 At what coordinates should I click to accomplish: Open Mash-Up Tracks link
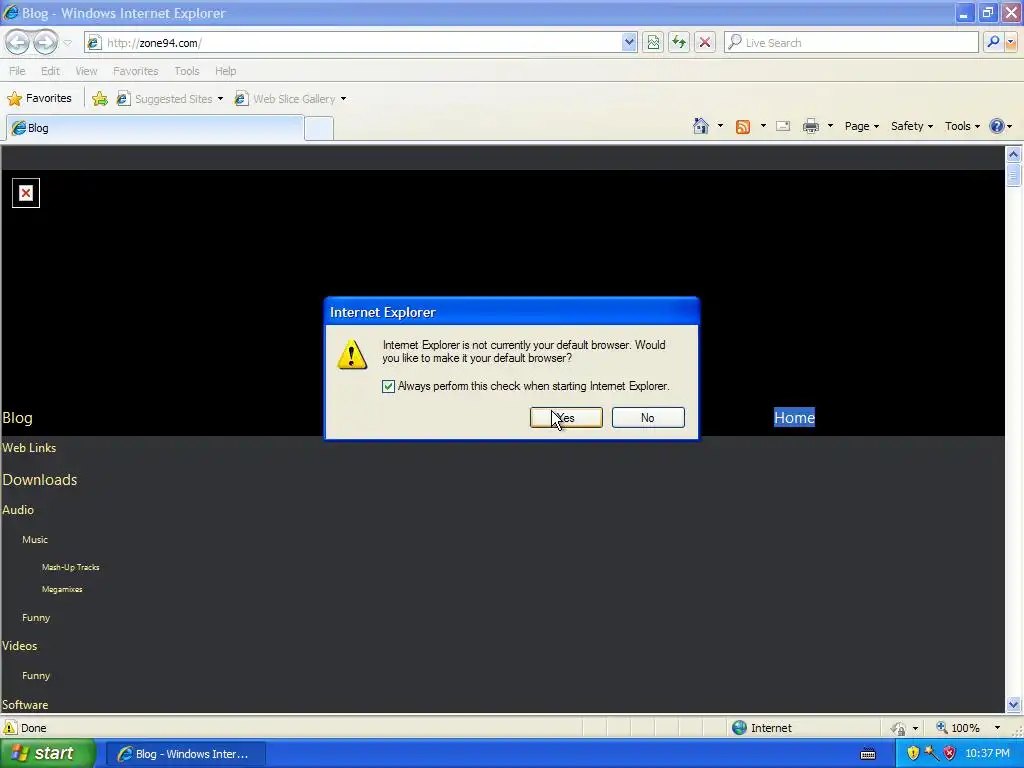point(71,567)
